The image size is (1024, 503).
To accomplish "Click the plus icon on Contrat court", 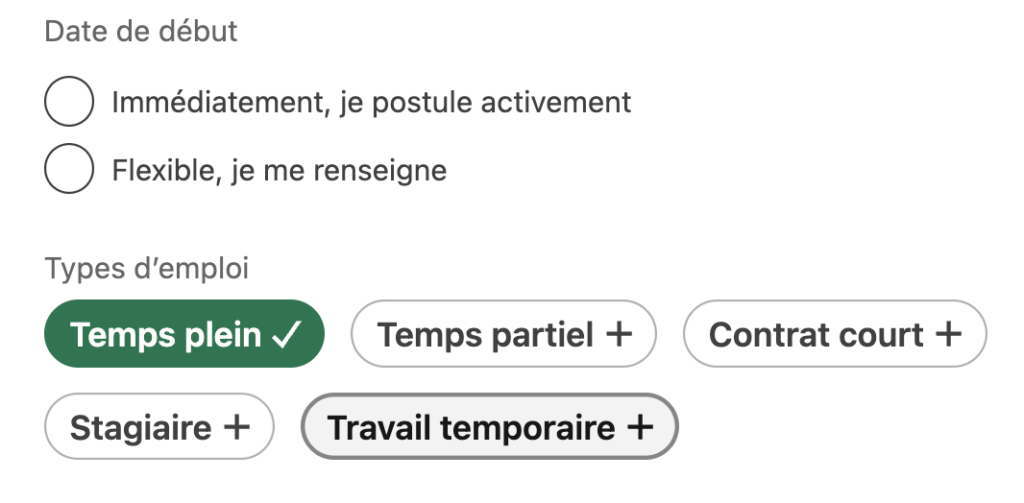I will [947, 335].
